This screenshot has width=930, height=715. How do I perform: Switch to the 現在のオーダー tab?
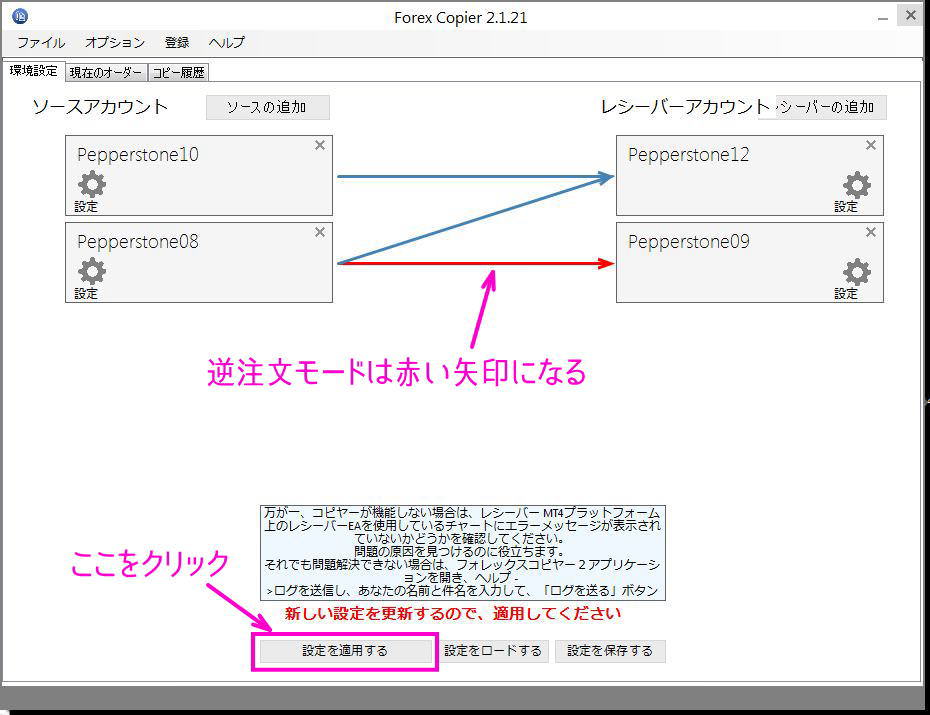107,71
